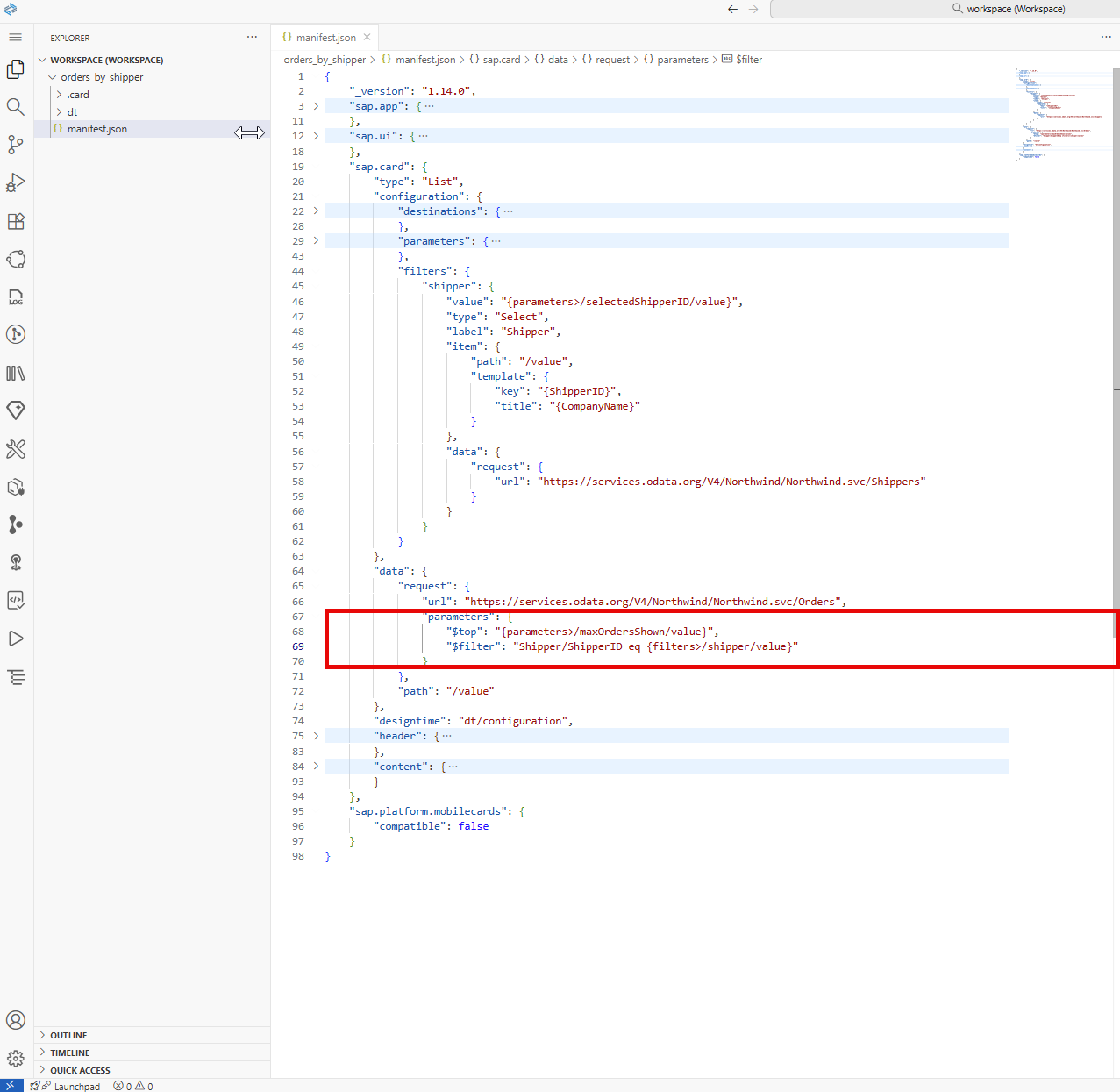Expand the QUICK ACCESS section
The height and width of the screenshot is (1092, 1120).
(x=80, y=1070)
